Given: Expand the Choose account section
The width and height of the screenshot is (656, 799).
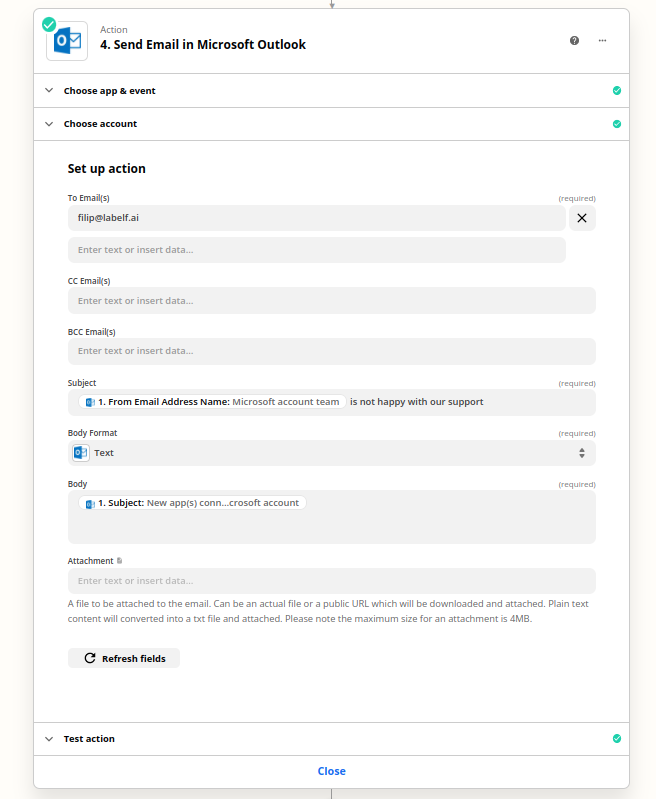Looking at the screenshot, I should click(x=49, y=124).
